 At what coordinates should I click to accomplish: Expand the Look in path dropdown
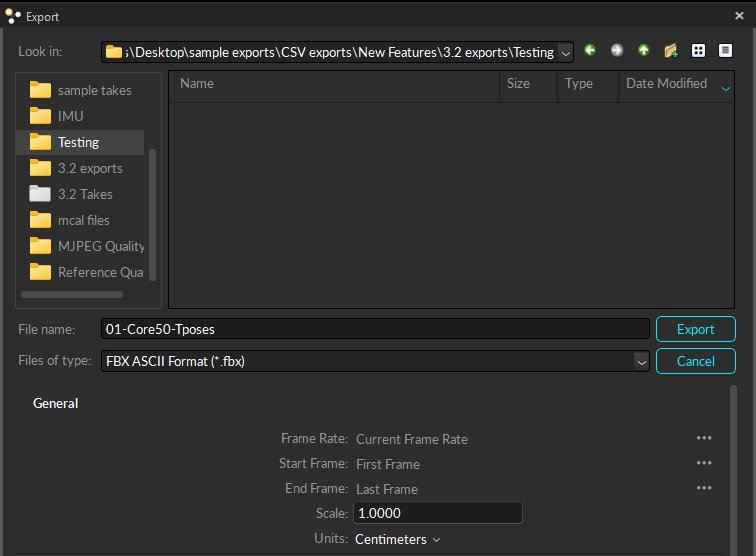pyautogui.click(x=566, y=52)
